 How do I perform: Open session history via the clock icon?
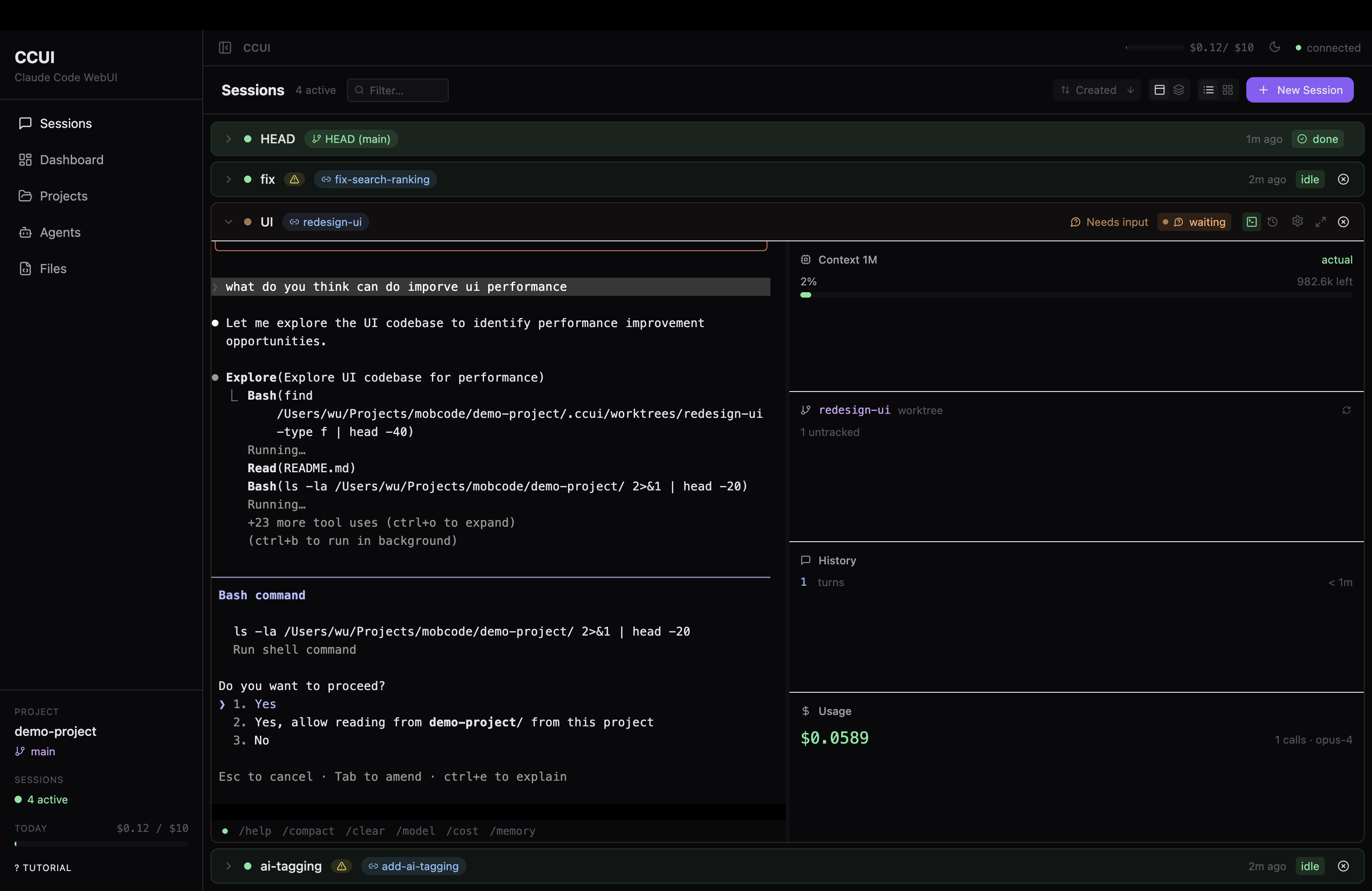click(x=1274, y=222)
